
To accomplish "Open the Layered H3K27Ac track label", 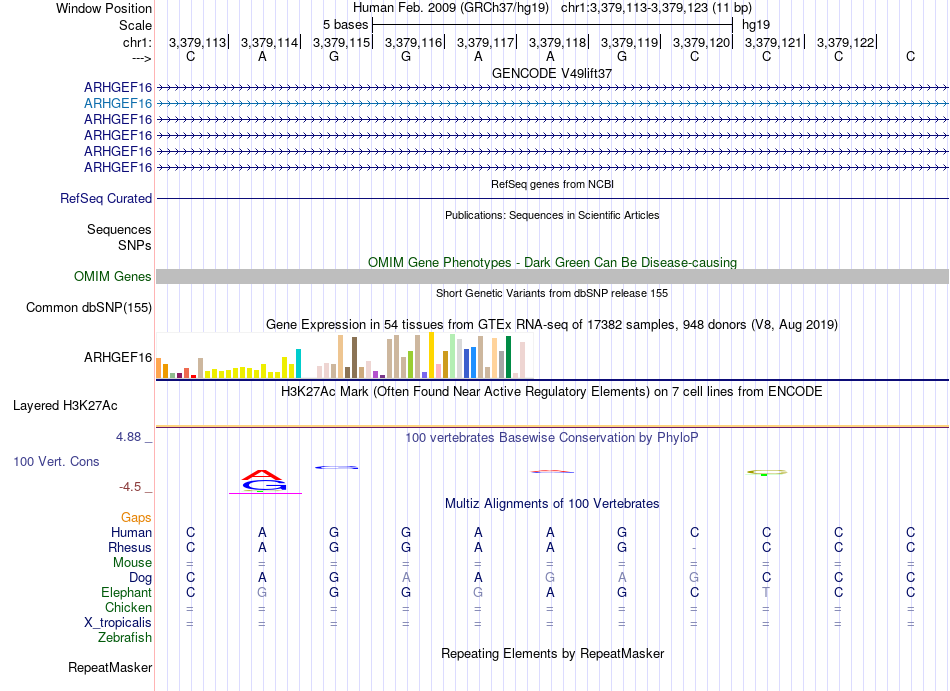I will (65, 406).
